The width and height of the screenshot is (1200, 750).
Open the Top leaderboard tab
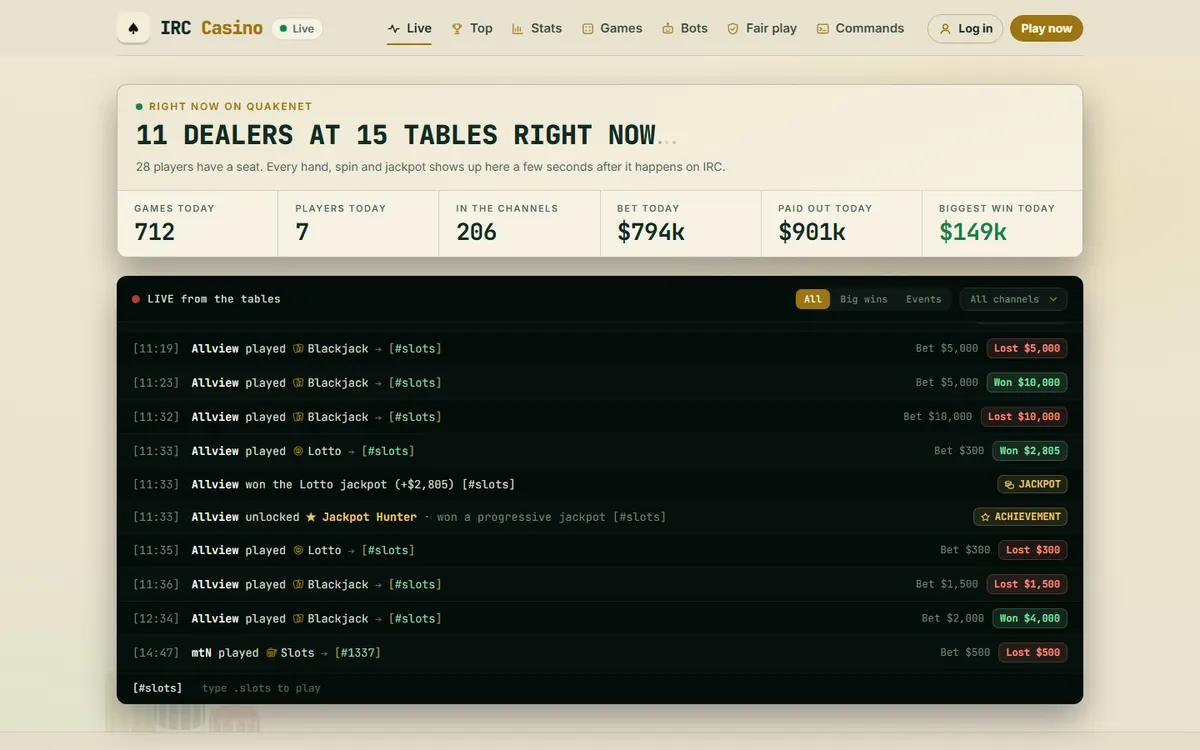click(471, 28)
